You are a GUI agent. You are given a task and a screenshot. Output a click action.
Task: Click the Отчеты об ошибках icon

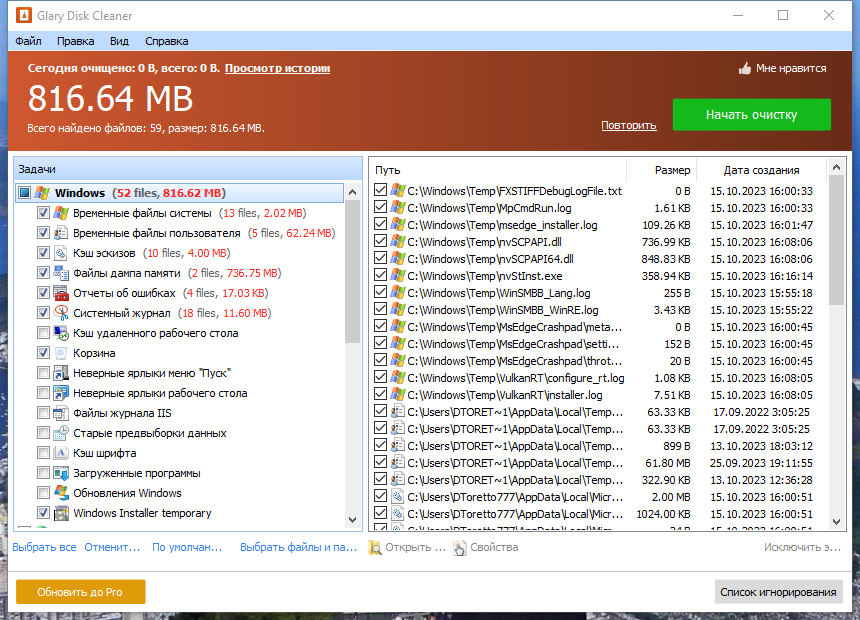pos(61,293)
